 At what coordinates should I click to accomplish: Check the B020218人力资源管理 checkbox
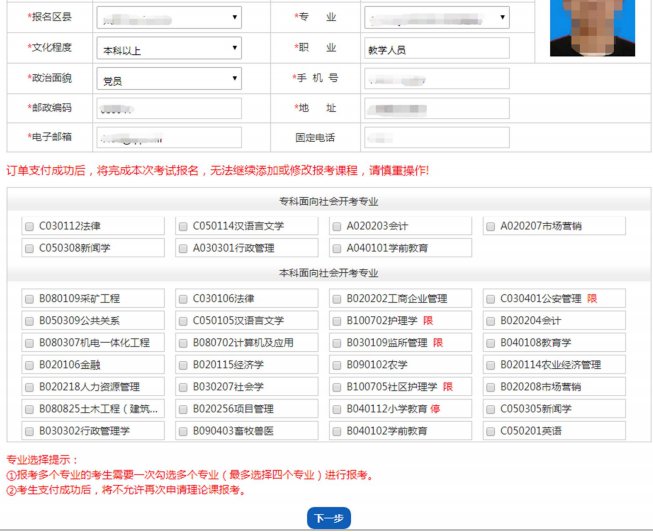pos(28,387)
